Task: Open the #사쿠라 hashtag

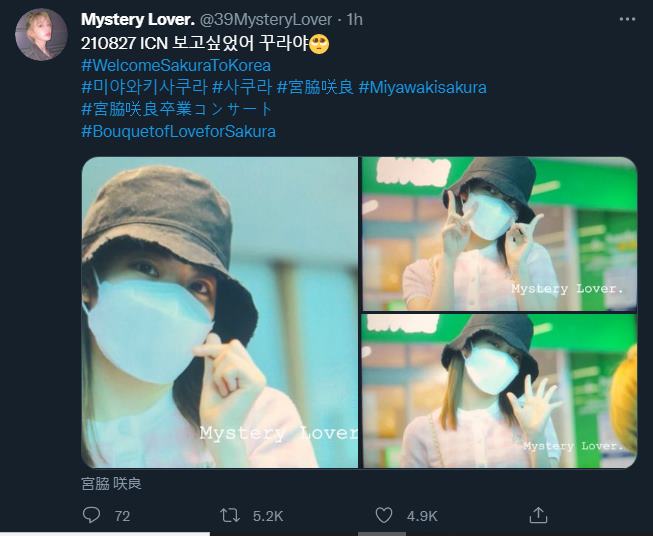Action: click(242, 87)
